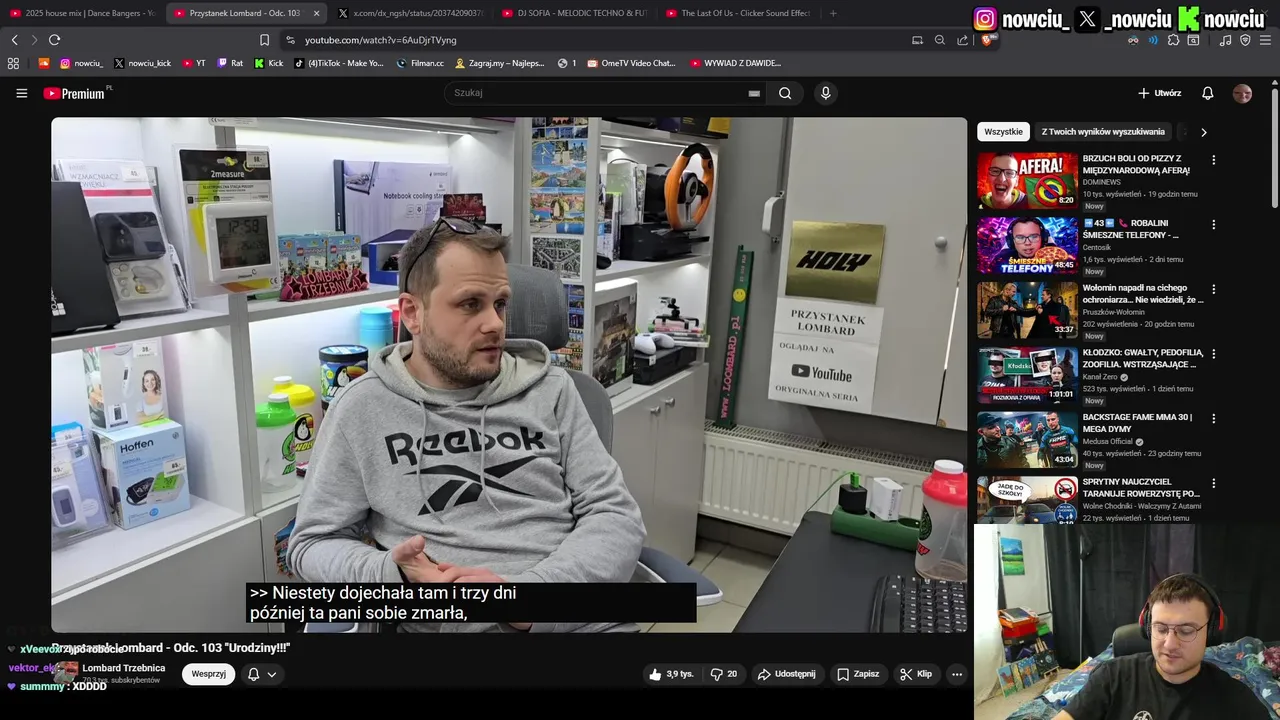Open the browser main menu (three lines)

(x=1265, y=40)
